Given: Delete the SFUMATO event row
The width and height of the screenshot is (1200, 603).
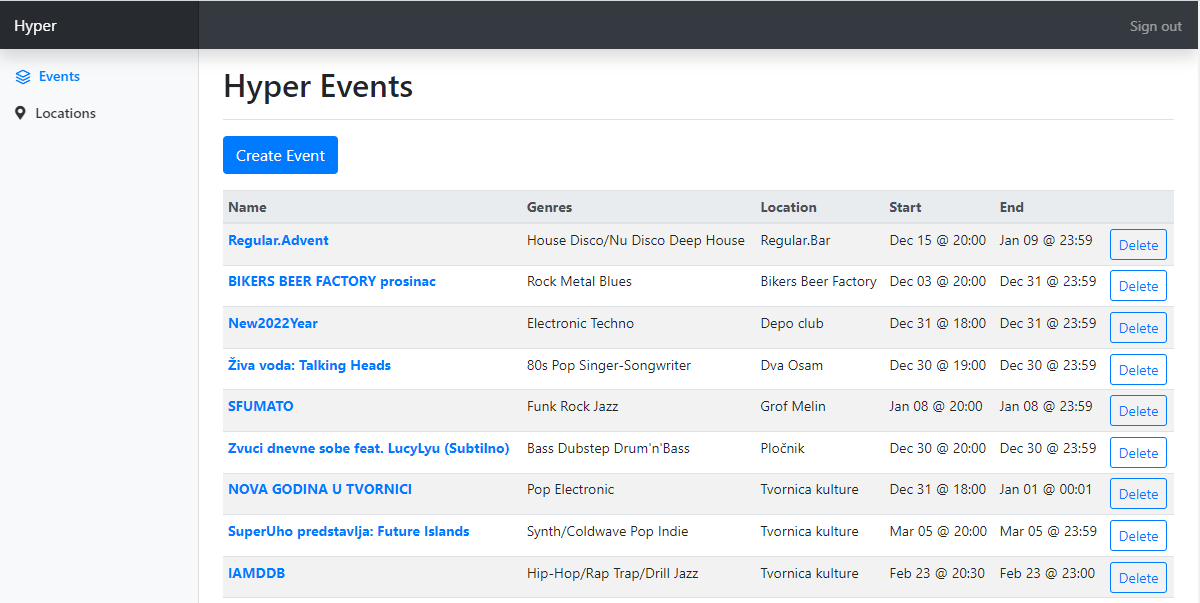Looking at the screenshot, I should pos(1138,411).
